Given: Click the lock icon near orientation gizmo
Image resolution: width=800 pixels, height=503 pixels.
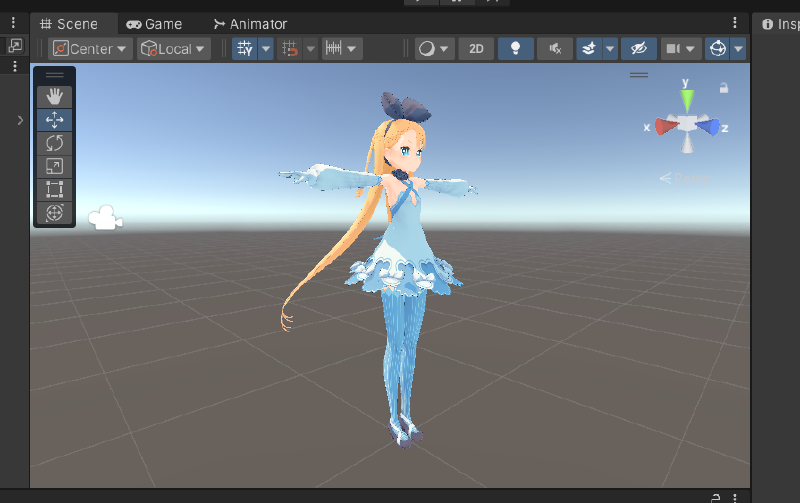Looking at the screenshot, I should point(723,88).
